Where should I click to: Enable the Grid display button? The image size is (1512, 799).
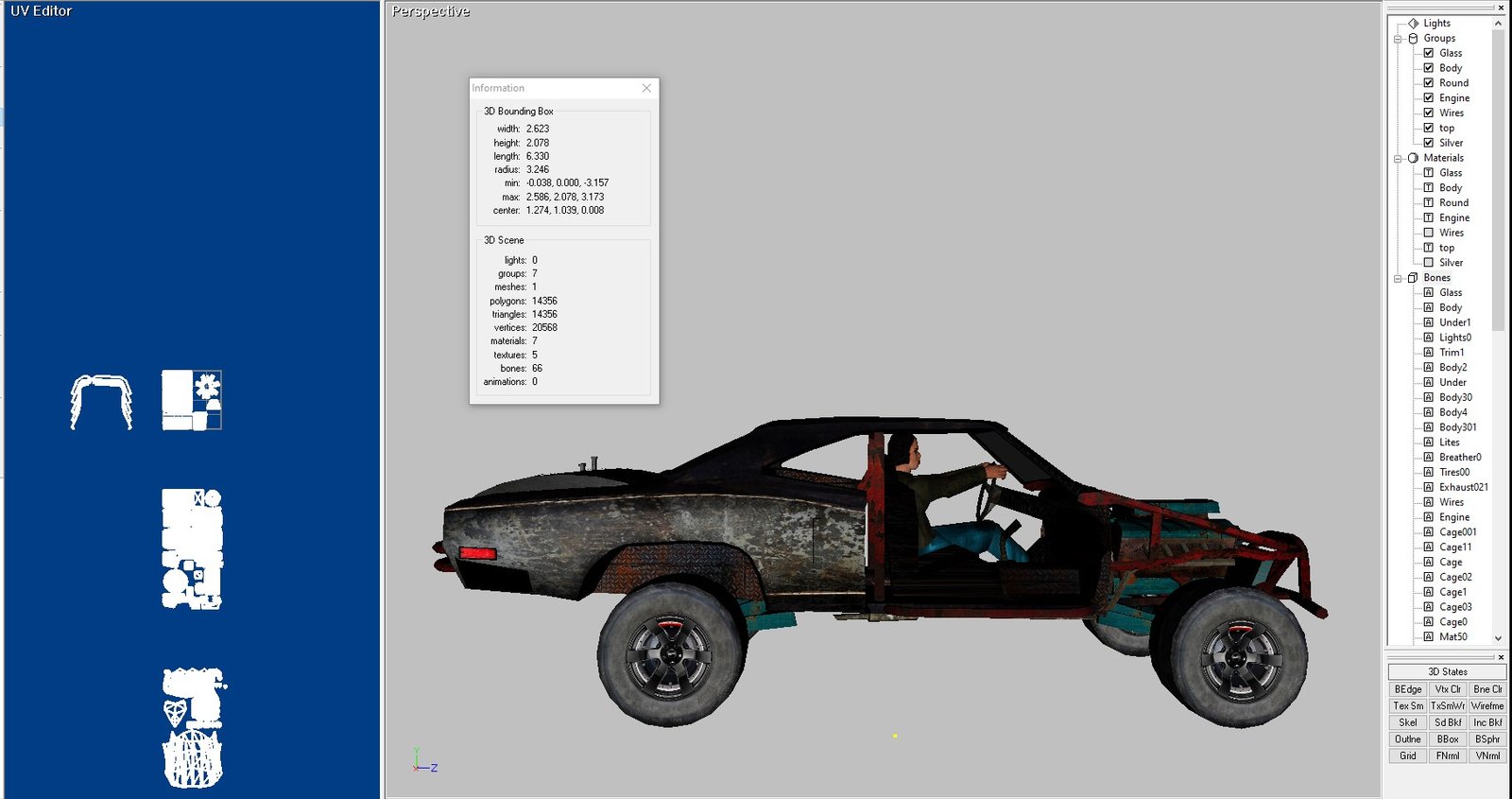point(1408,756)
